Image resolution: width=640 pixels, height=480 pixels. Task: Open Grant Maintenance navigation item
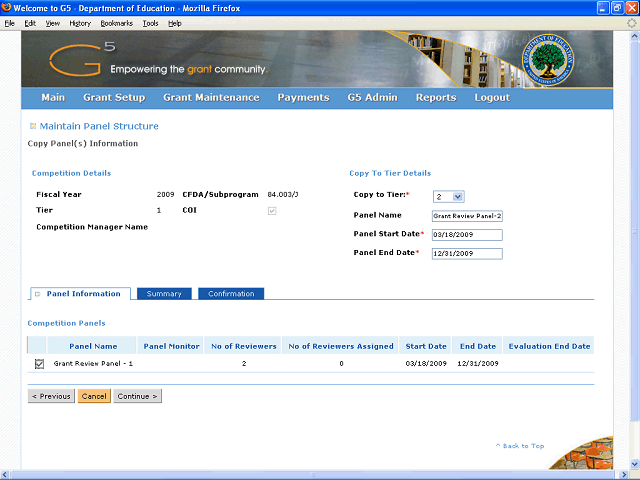[211, 98]
